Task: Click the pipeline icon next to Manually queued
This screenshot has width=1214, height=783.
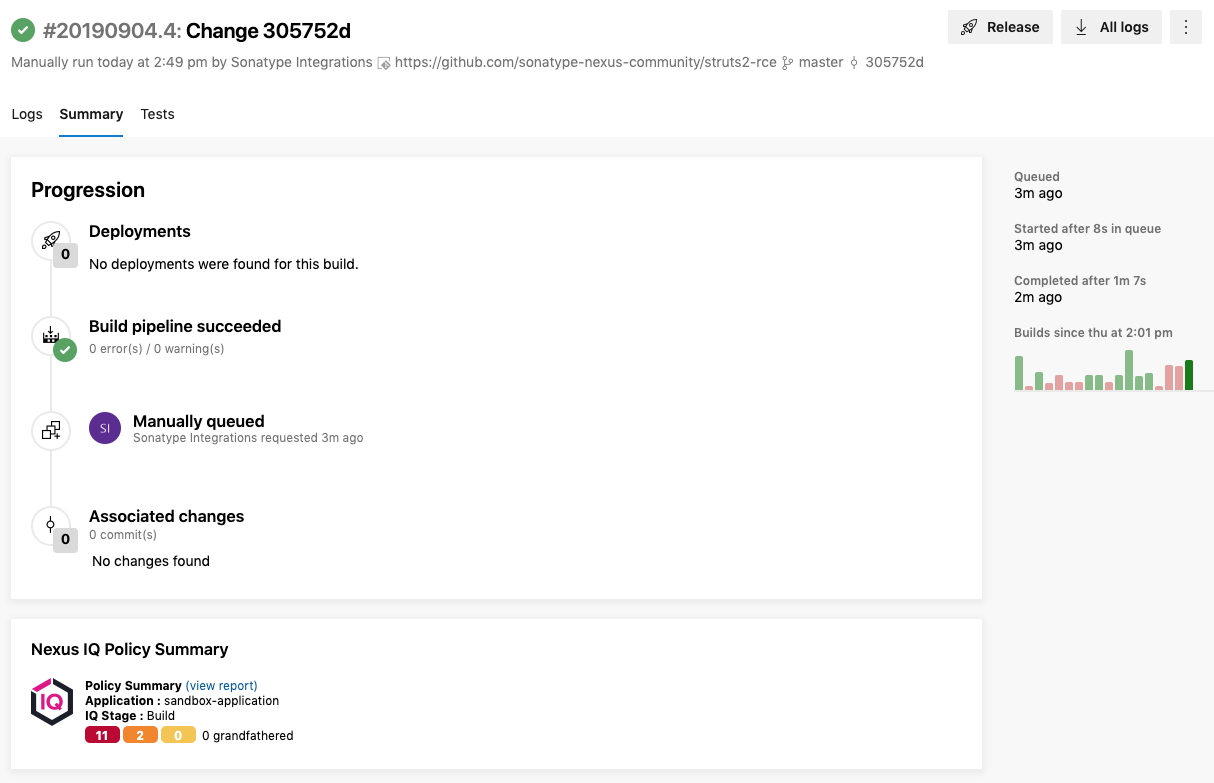Action: [x=50, y=429]
